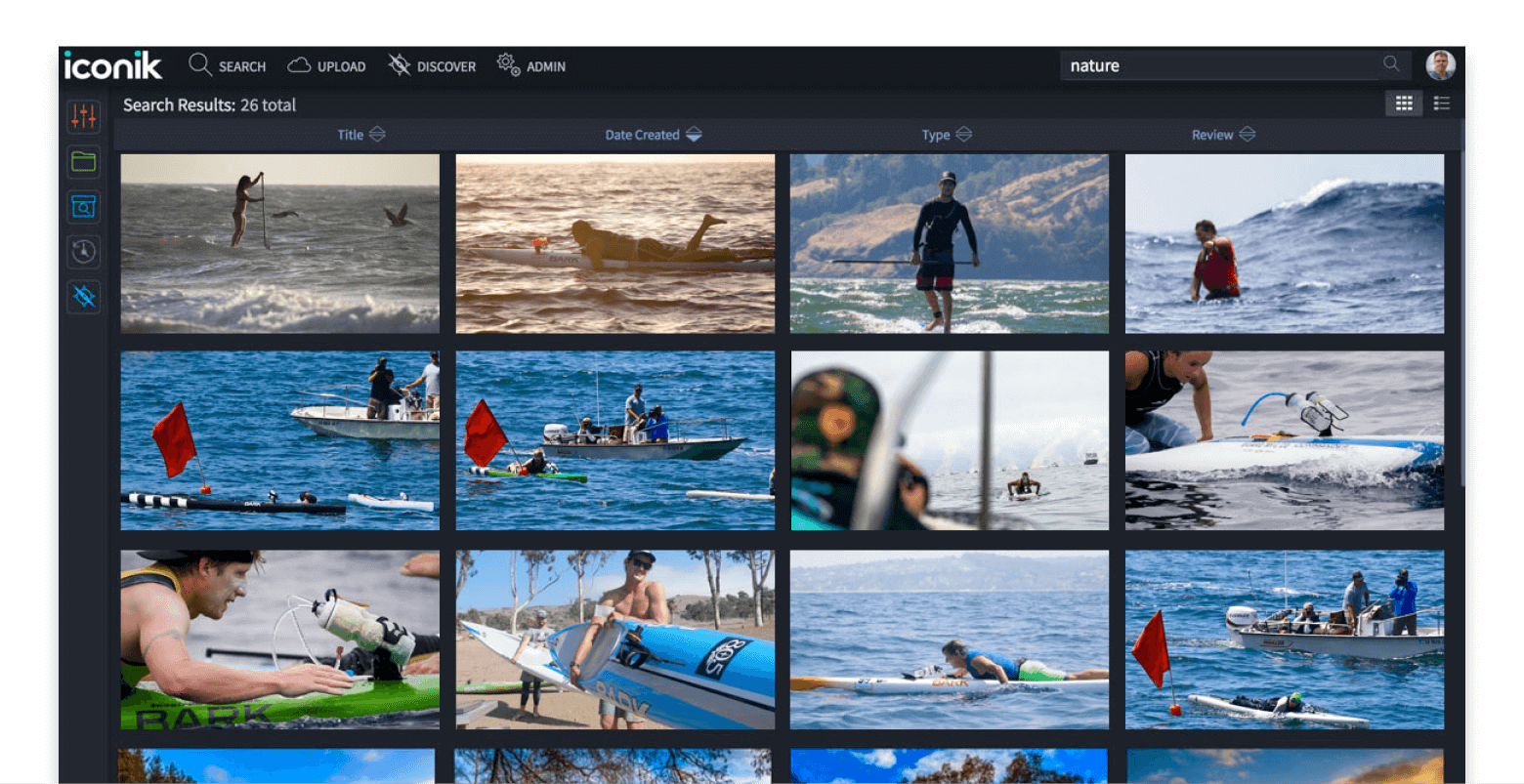Click the magnifier inside the search bar
The width and height of the screenshot is (1524, 784).
tap(1391, 63)
